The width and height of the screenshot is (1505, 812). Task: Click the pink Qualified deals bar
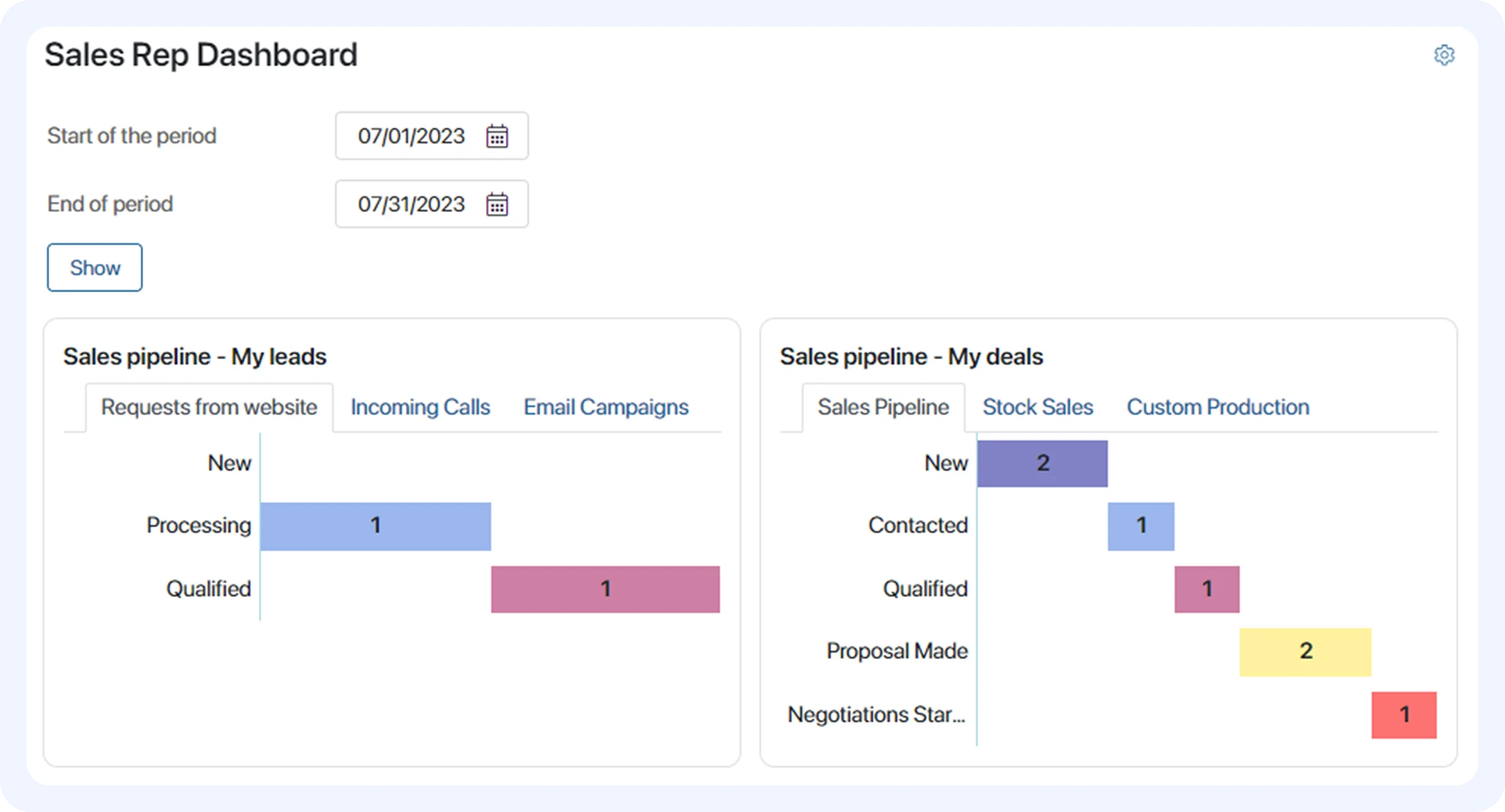1207,589
